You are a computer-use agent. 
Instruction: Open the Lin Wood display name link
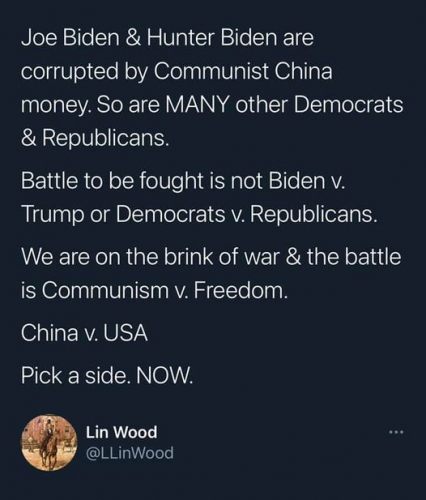(x=121, y=432)
